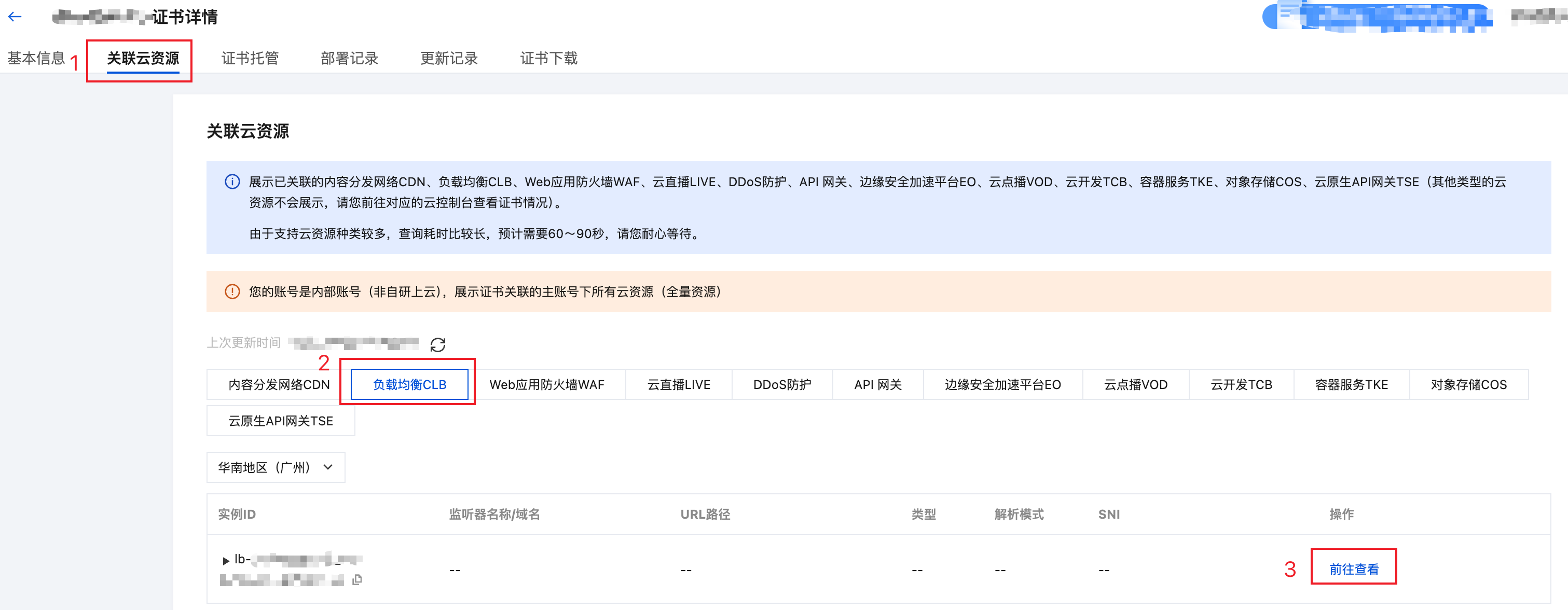The width and height of the screenshot is (1568, 610).
Task: Select the 云直播LIVE resource option
Action: (679, 385)
